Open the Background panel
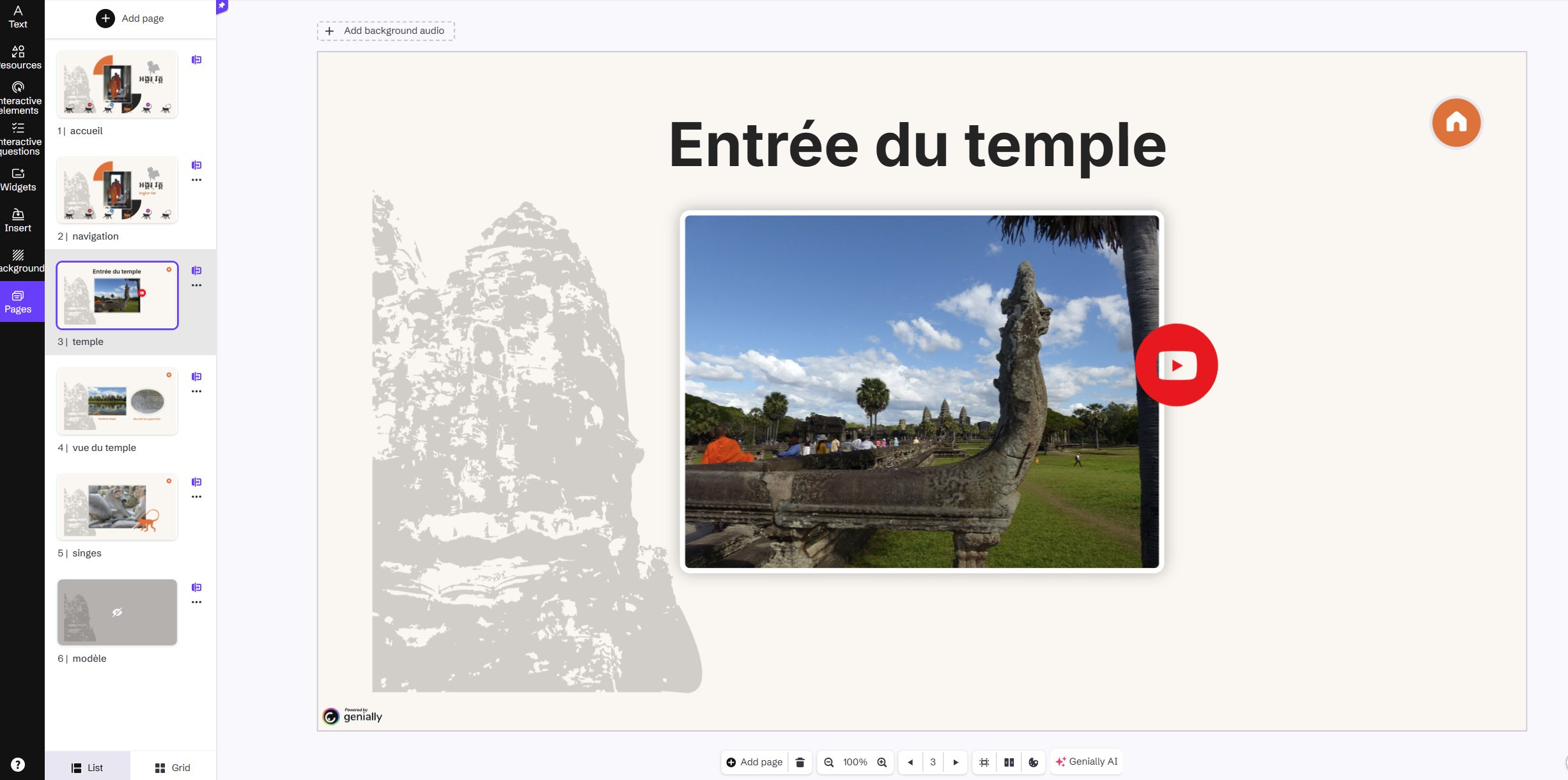 (x=18, y=261)
